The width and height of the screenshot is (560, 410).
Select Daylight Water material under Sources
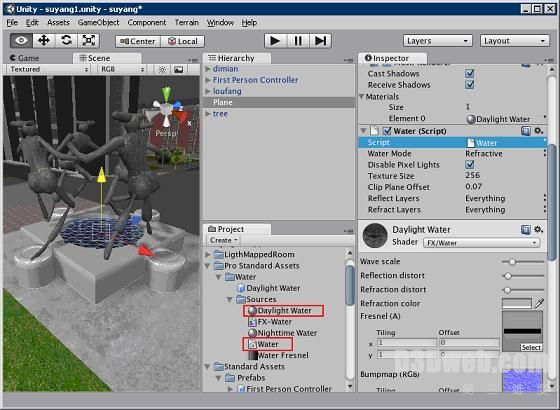(x=284, y=311)
